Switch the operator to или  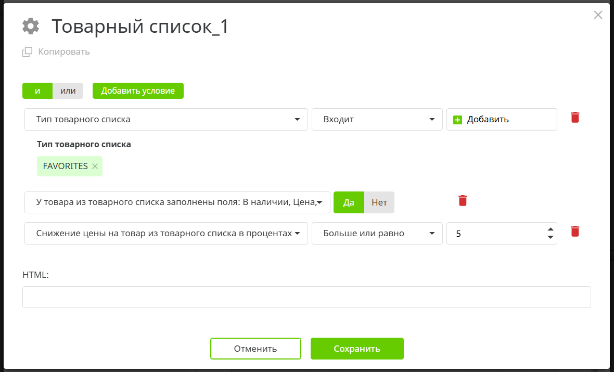(x=68, y=91)
